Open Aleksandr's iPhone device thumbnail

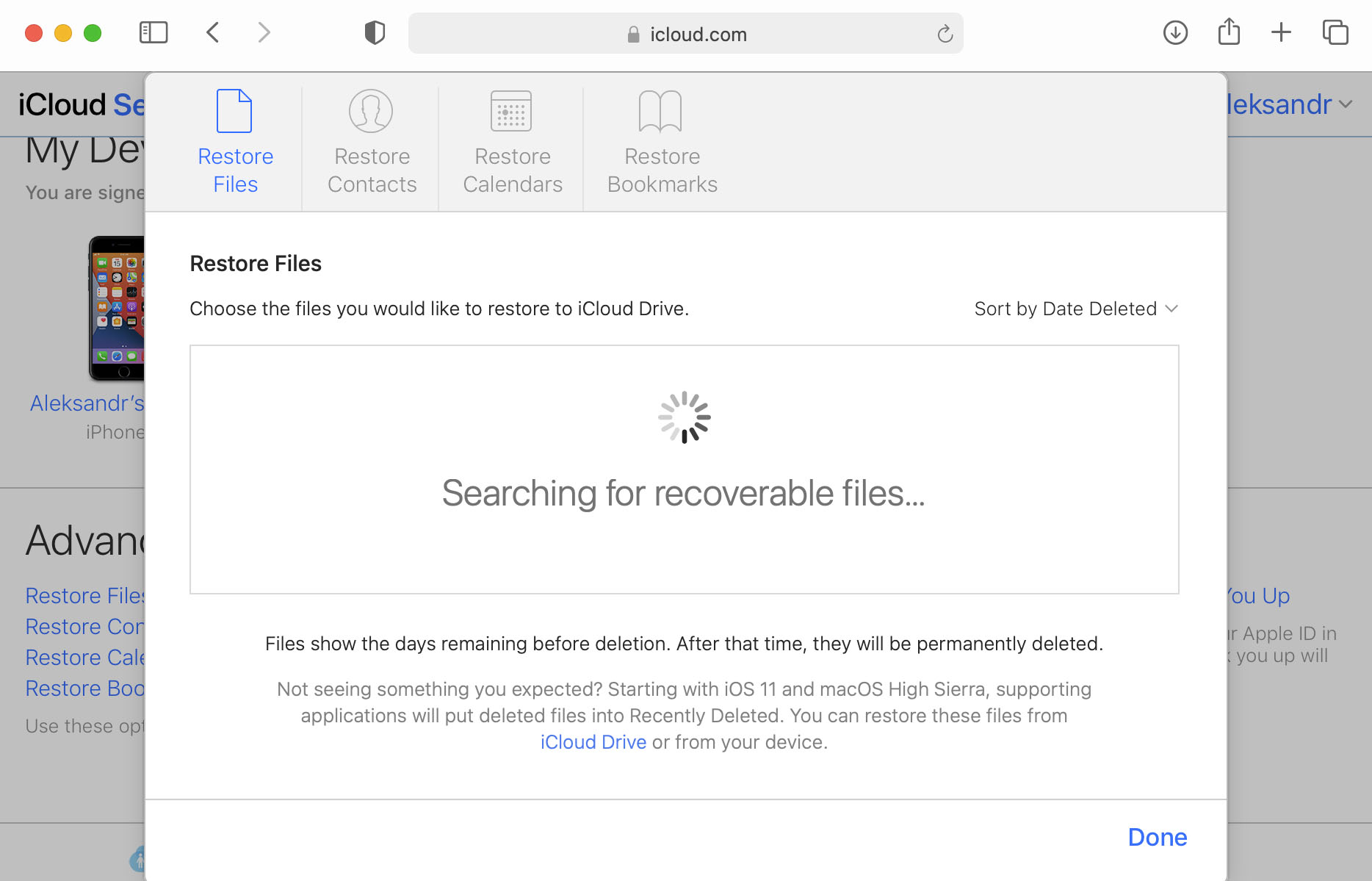(116, 309)
